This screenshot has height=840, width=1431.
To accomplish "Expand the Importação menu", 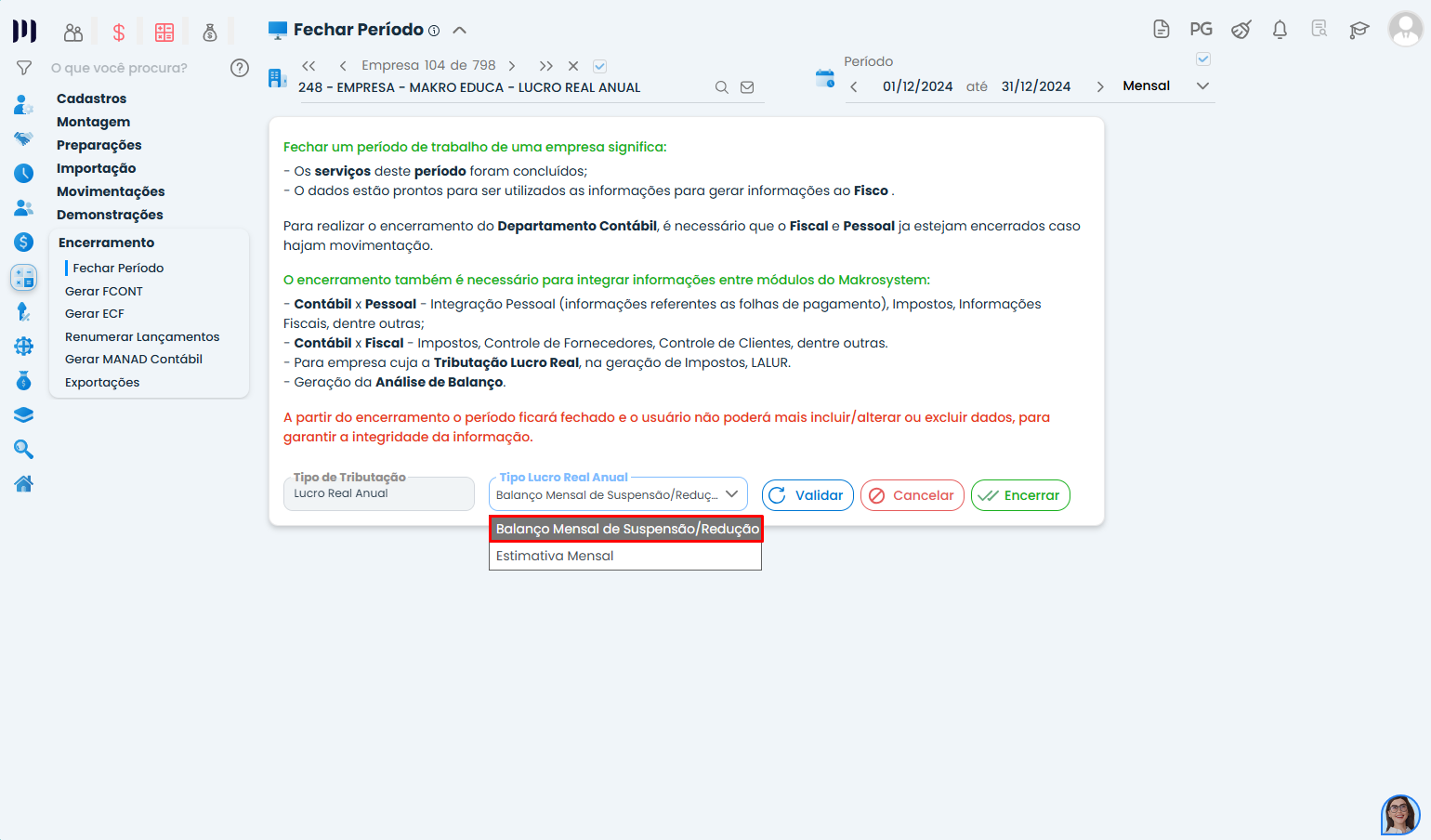I will click(x=96, y=168).
